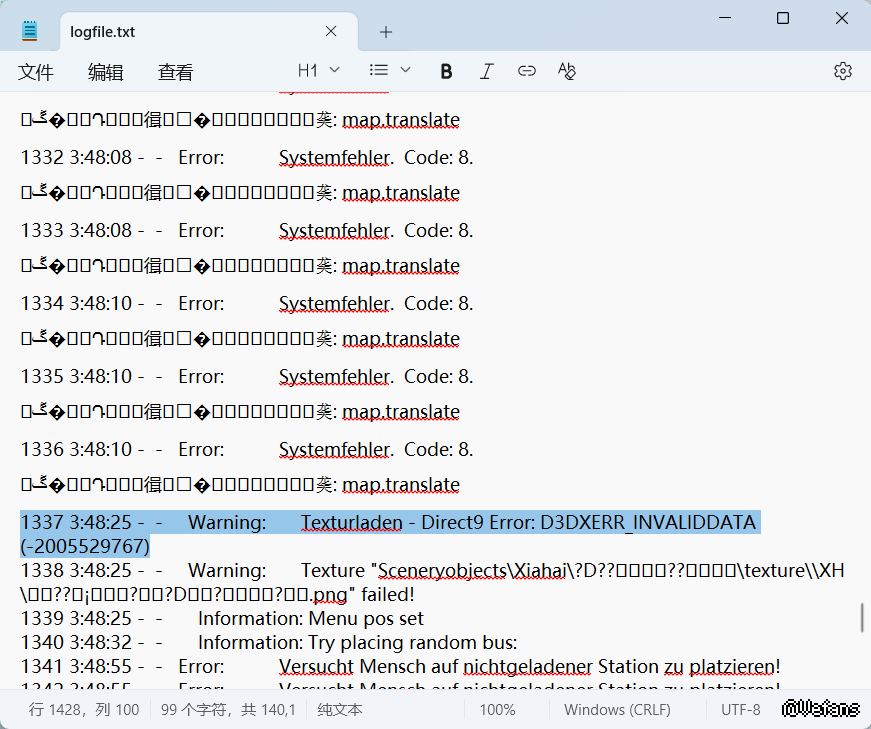Click the Notepad app icon in title bar

pyautogui.click(x=30, y=31)
